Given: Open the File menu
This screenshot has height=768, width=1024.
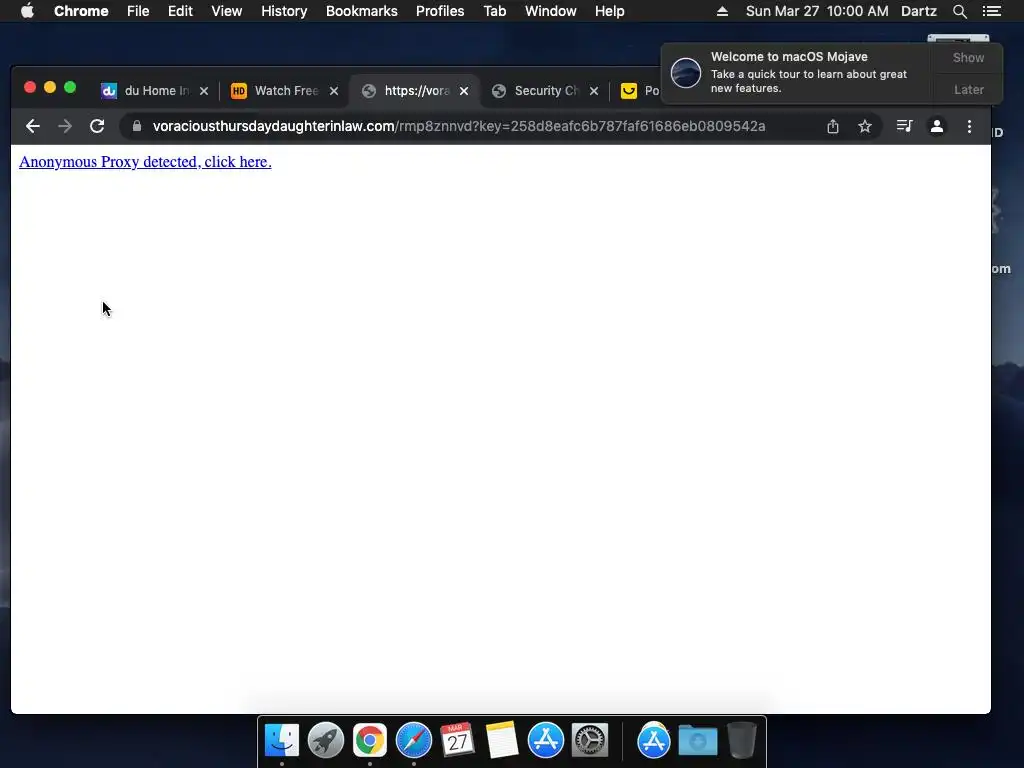Looking at the screenshot, I should [138, 11].
